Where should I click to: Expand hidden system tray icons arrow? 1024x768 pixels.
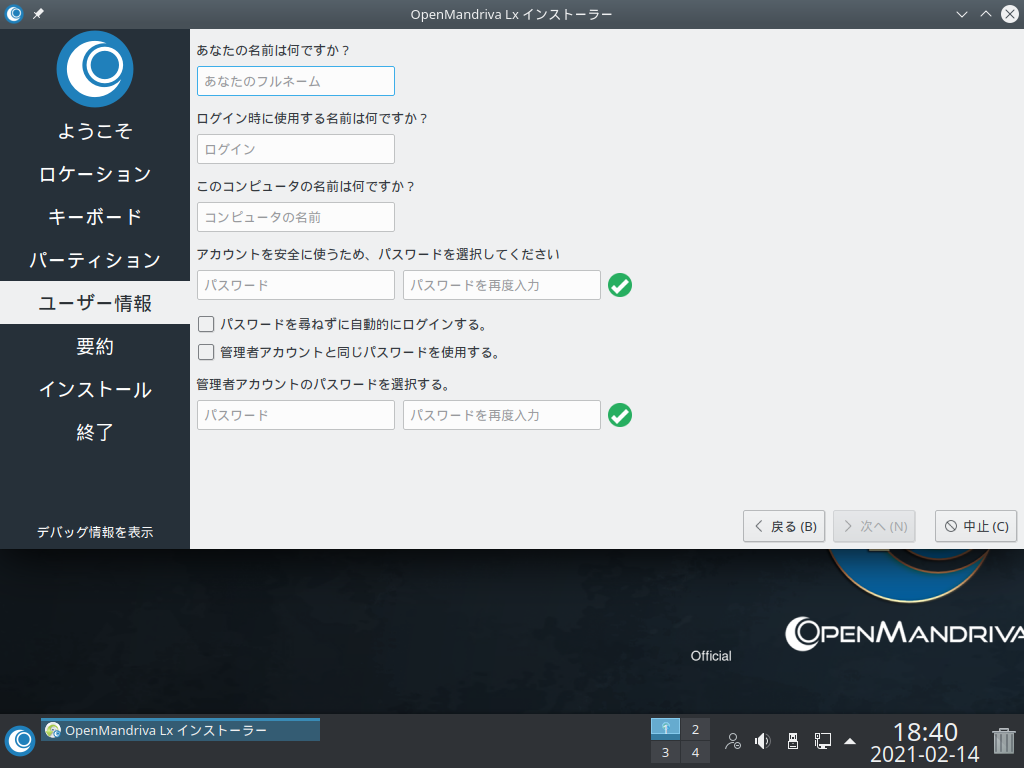point(850,741)
